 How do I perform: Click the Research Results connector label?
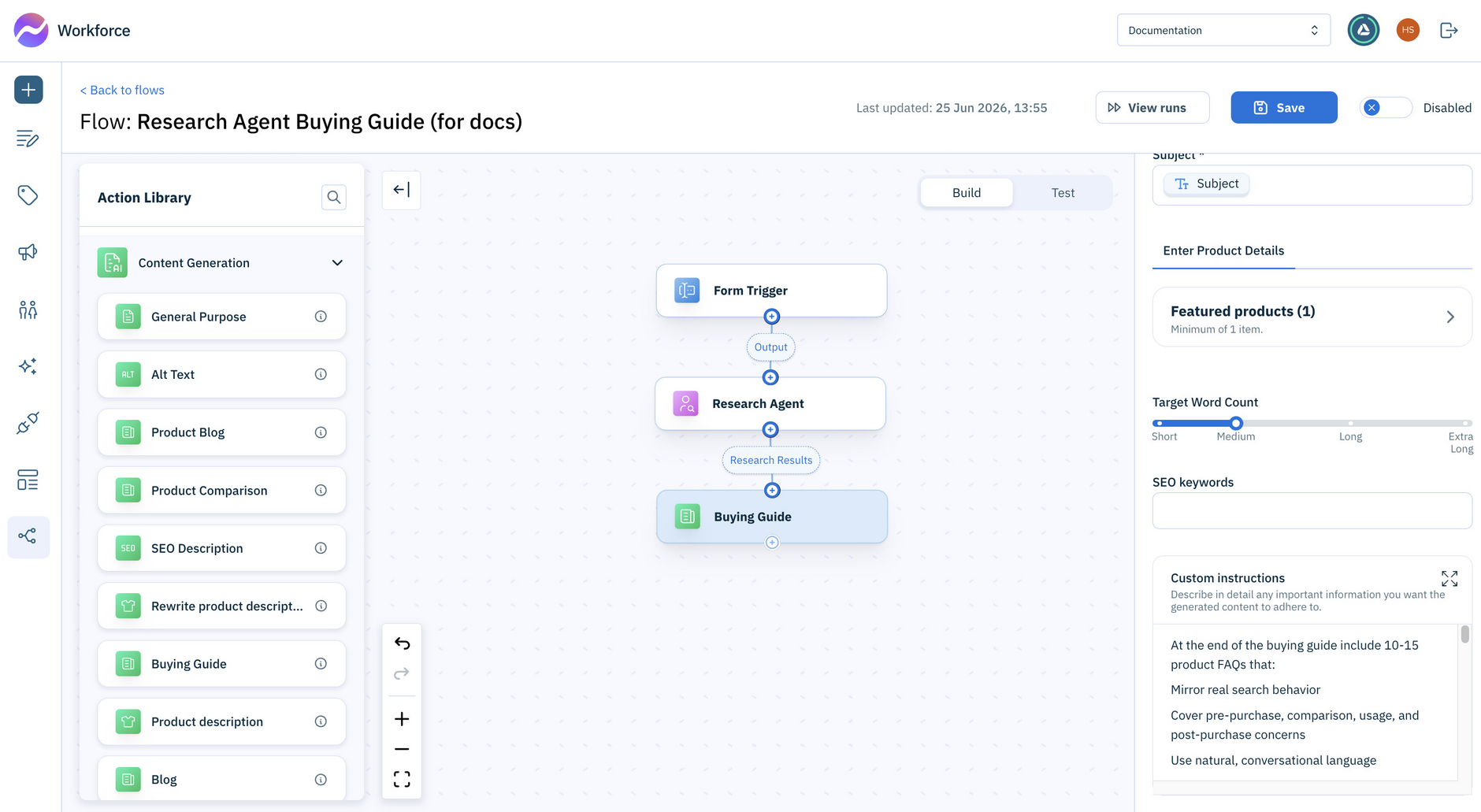771,460
